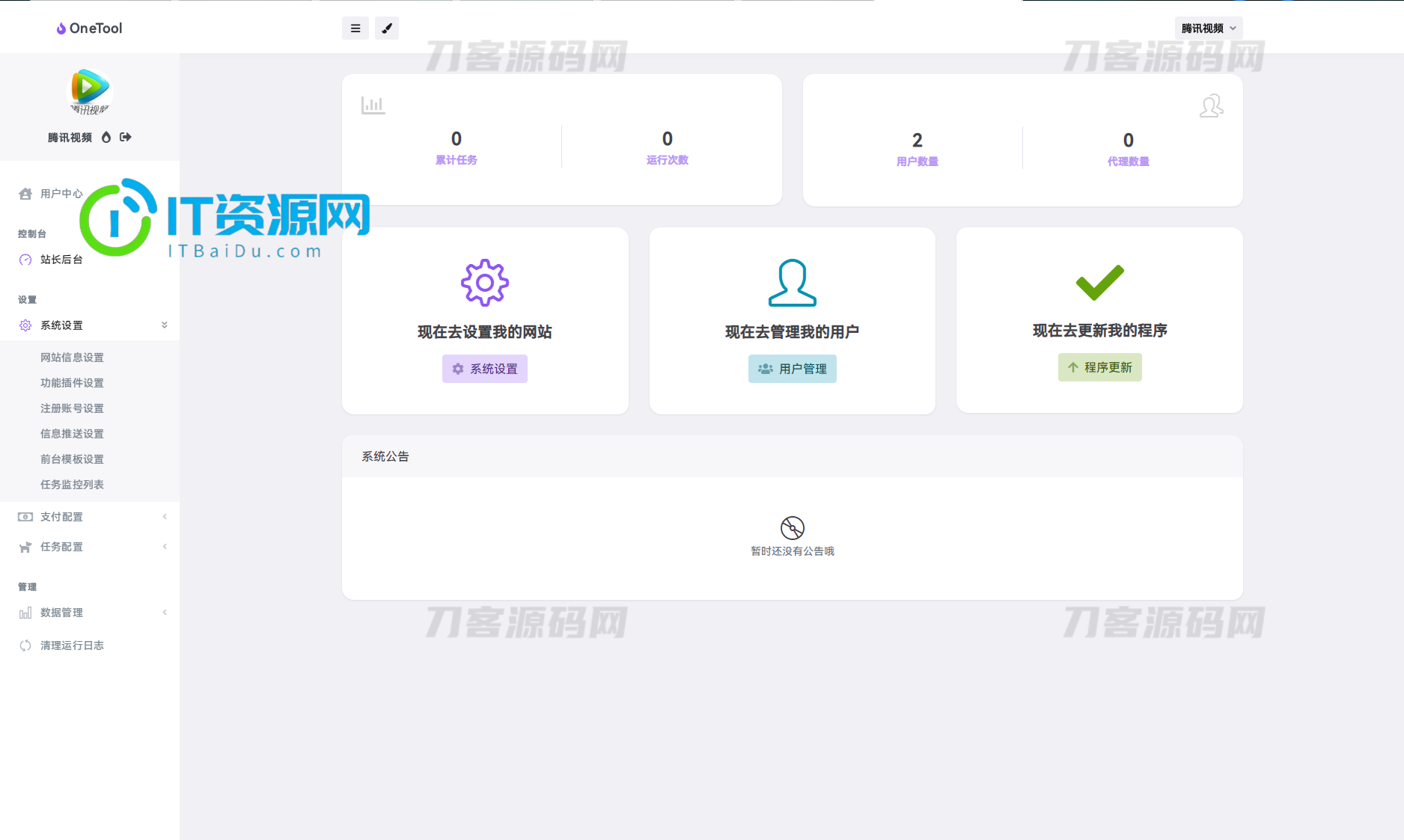Click the 支付配置 expand chevron

165,516
